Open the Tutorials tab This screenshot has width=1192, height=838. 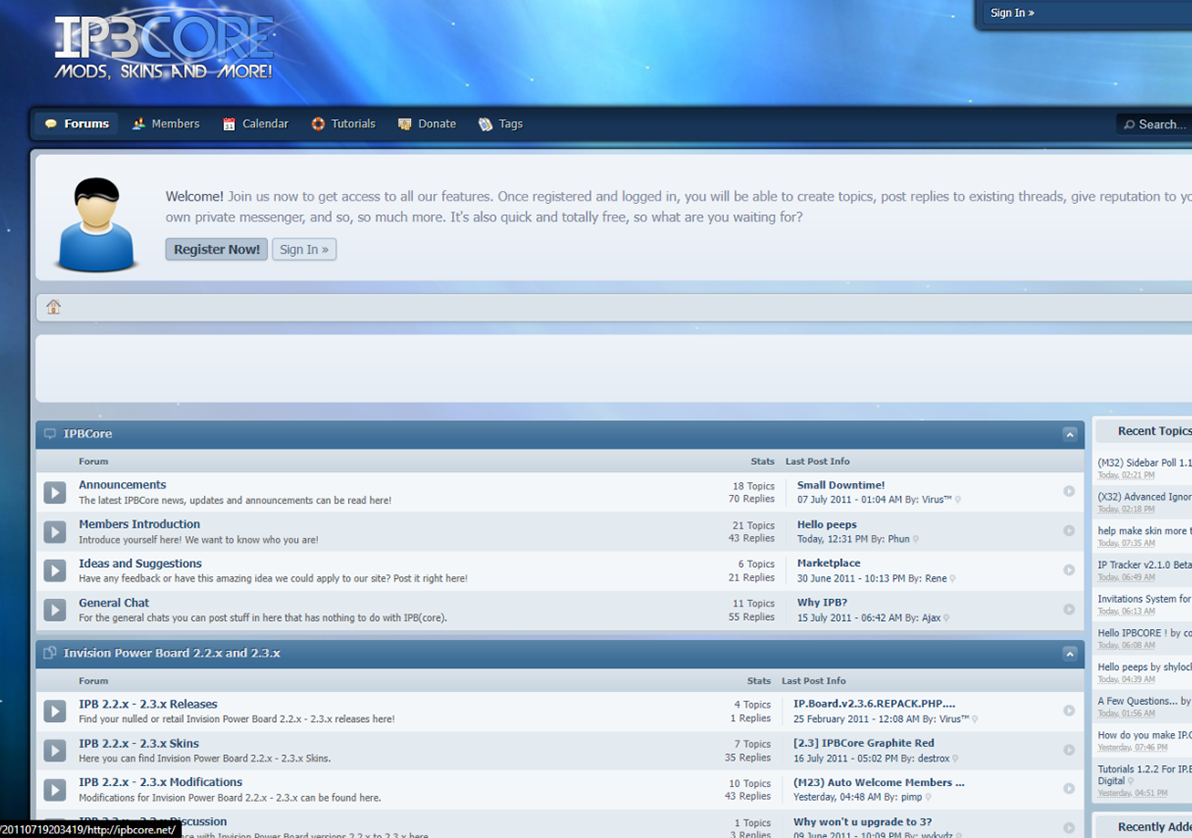343,124
